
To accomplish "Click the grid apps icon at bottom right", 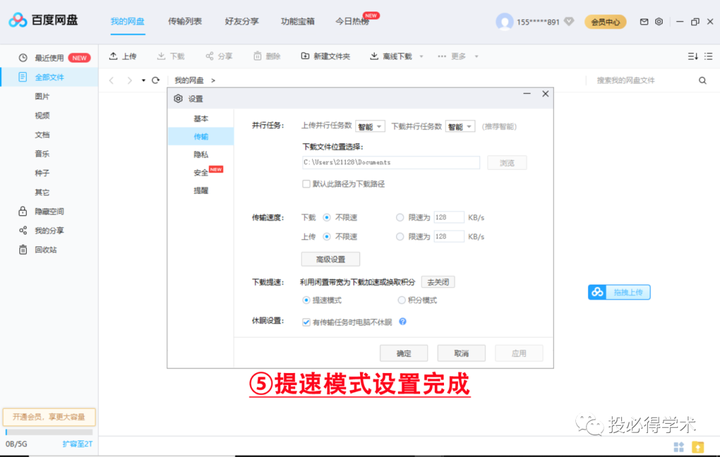I will [x=679, y=446].
